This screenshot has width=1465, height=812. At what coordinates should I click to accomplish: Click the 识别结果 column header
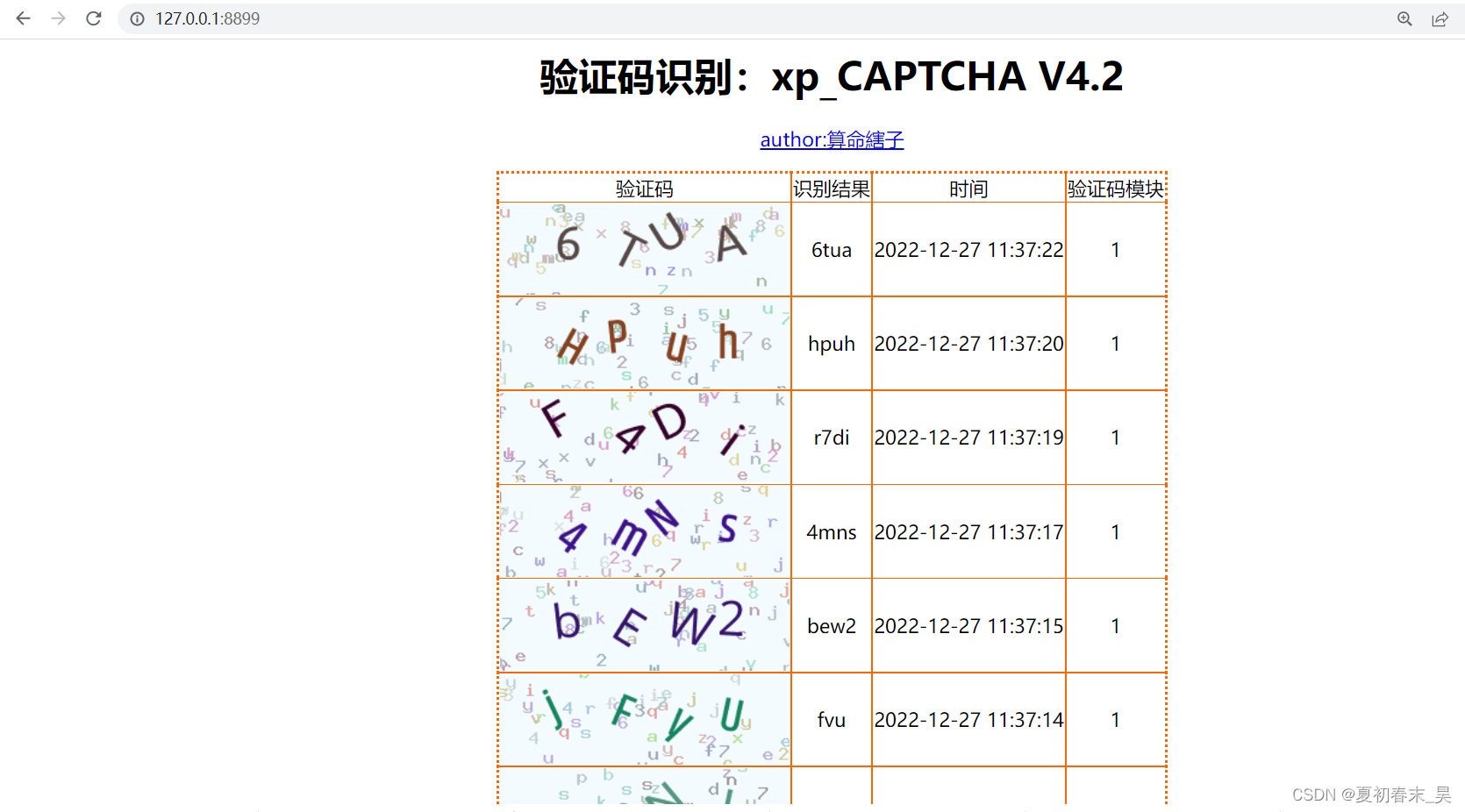pos(832,189)
